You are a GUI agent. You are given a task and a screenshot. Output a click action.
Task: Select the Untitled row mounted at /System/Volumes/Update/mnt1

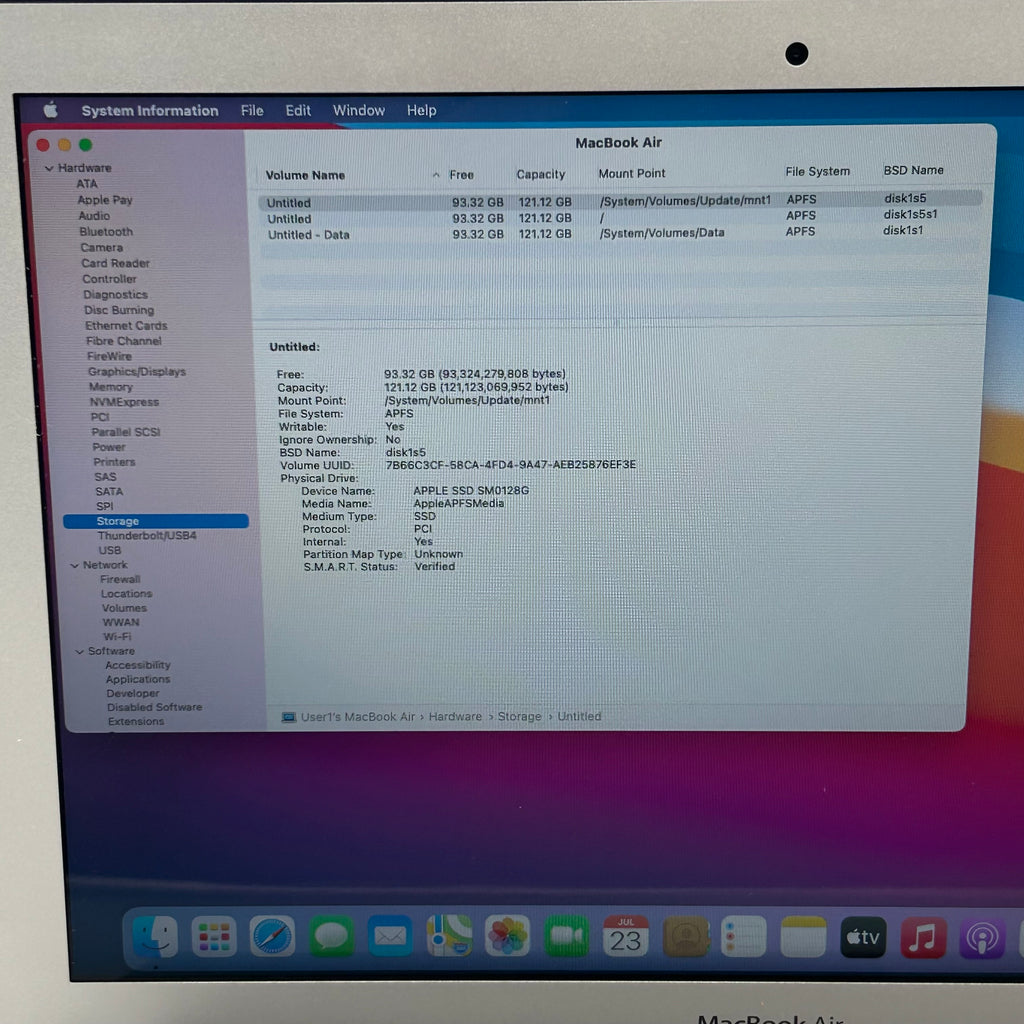620,201
